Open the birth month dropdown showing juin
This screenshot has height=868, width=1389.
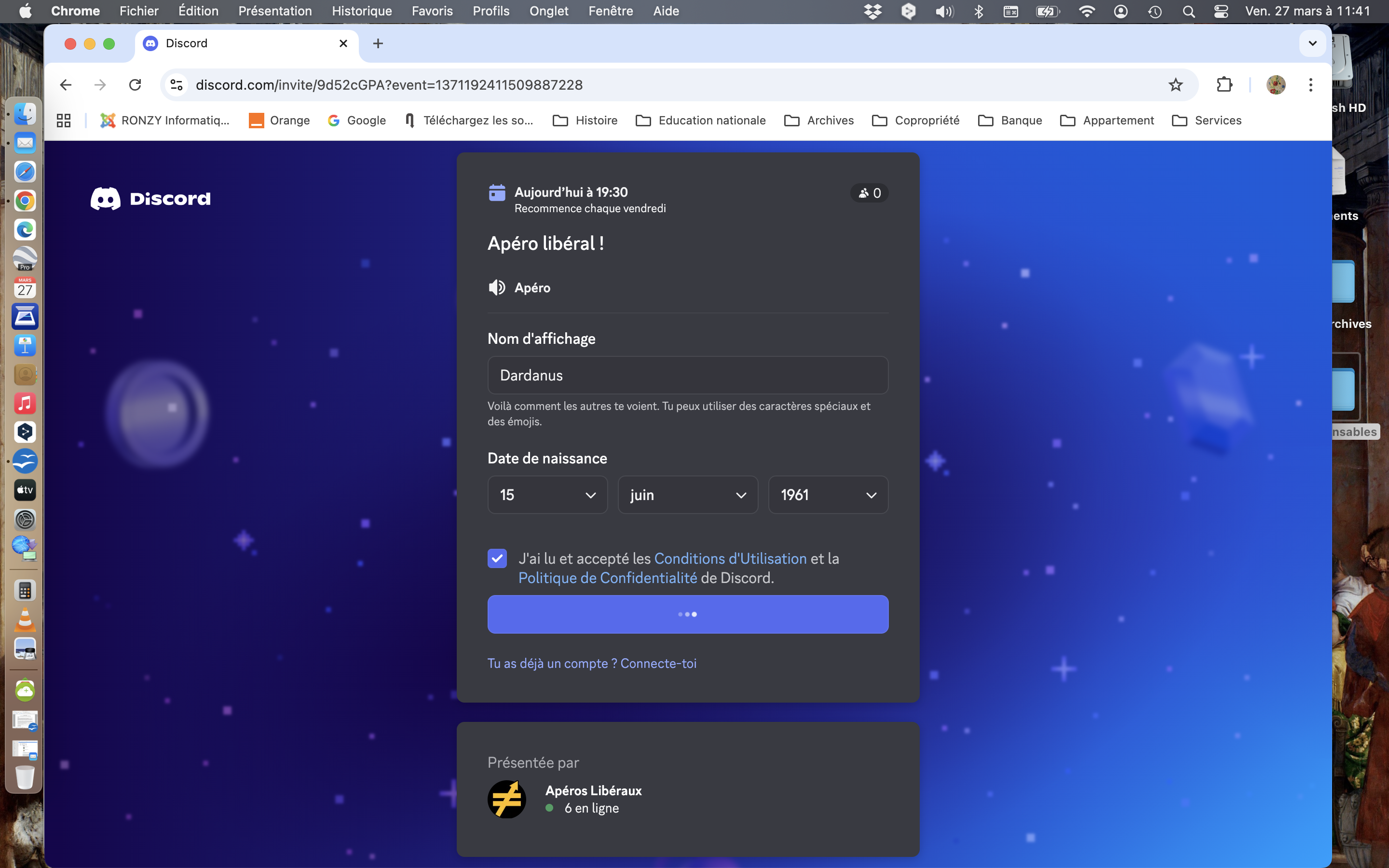pos(687,495)
